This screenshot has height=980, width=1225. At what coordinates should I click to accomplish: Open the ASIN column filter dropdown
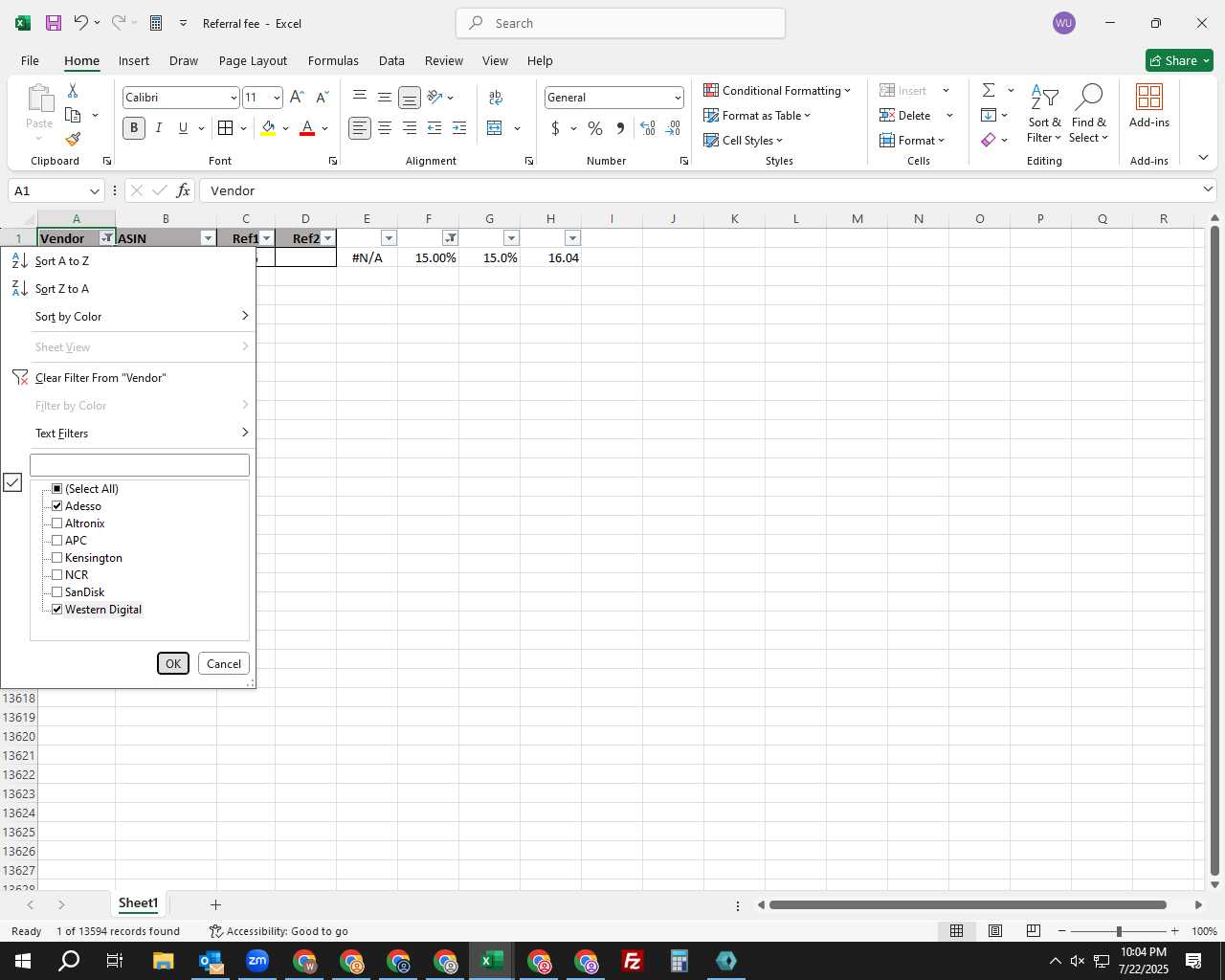coord(208,238)
